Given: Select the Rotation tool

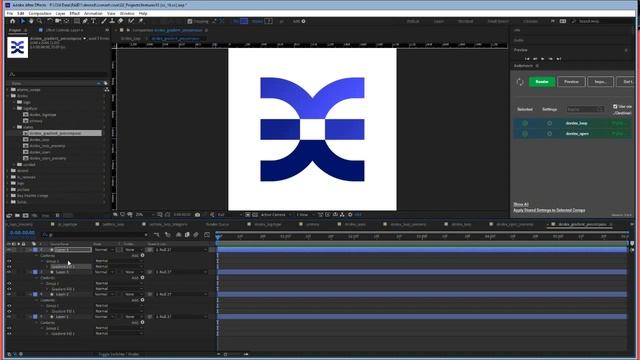Looking at the screenshot, I should coord(49,21).
